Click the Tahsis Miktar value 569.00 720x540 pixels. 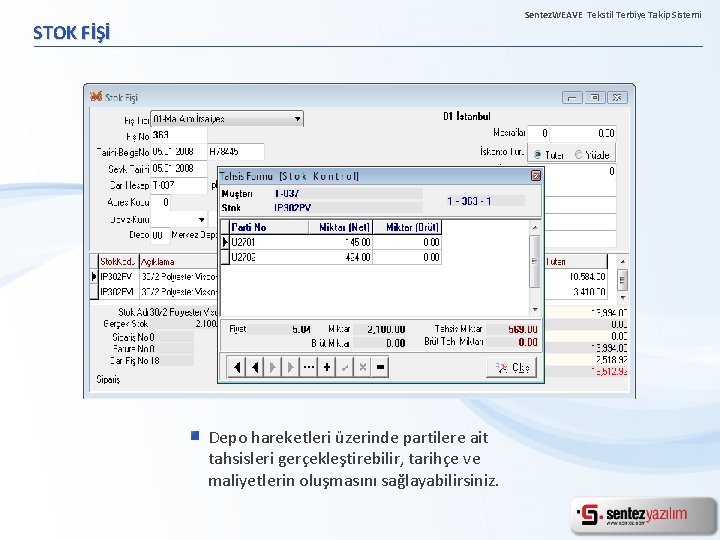tap(512, 329)
